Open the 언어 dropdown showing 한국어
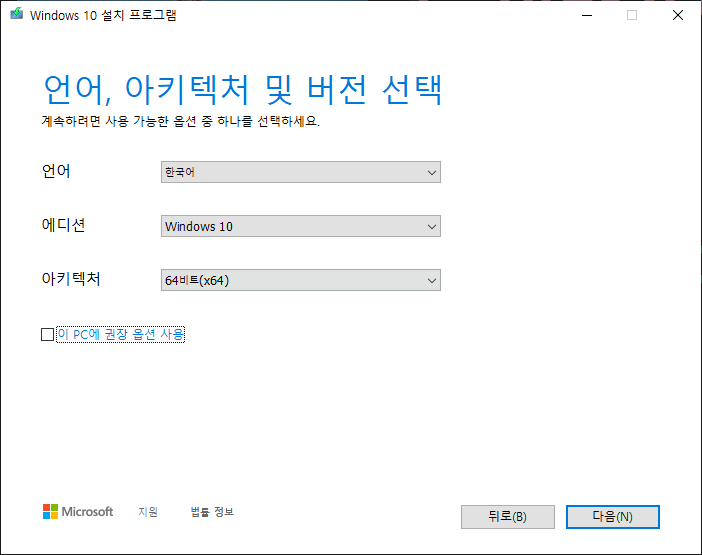The width and height of the screenshot is (702, 555). point(301,172)
